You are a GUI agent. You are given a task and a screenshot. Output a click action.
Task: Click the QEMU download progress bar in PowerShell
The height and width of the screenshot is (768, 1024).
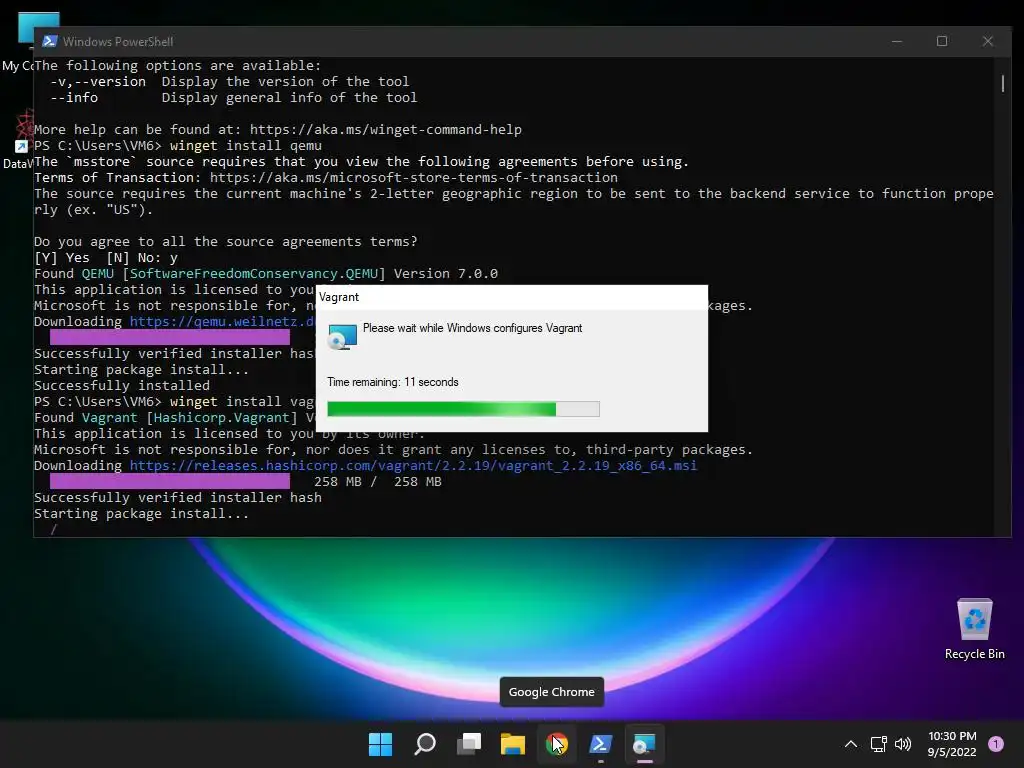pos(170,337)
